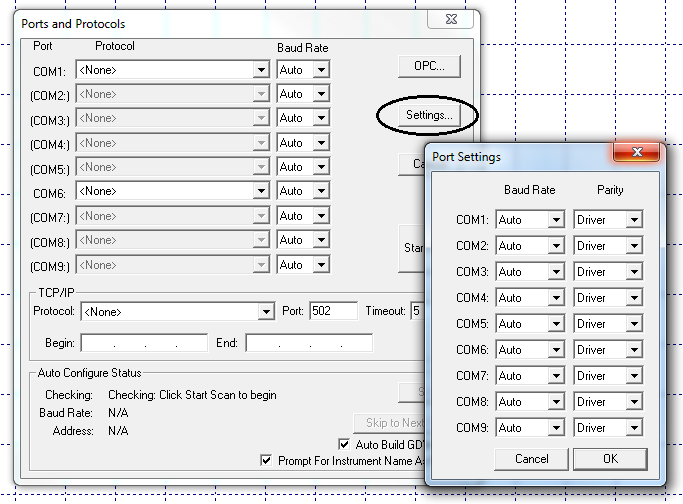683x504 pixels.
Task: Toggle Auto Build checkbox
Action: point(346,444)
